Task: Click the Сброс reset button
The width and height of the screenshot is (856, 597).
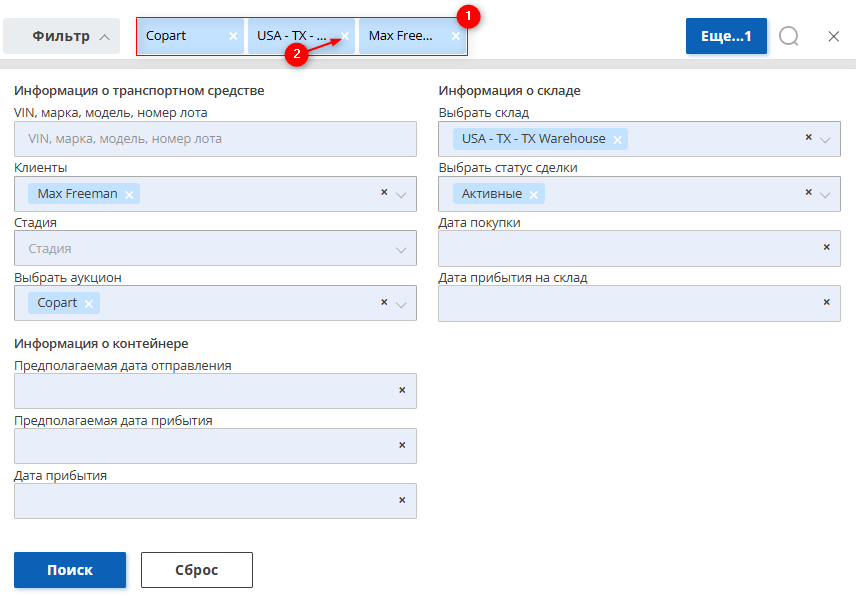Action: click(x=197, y=570)
